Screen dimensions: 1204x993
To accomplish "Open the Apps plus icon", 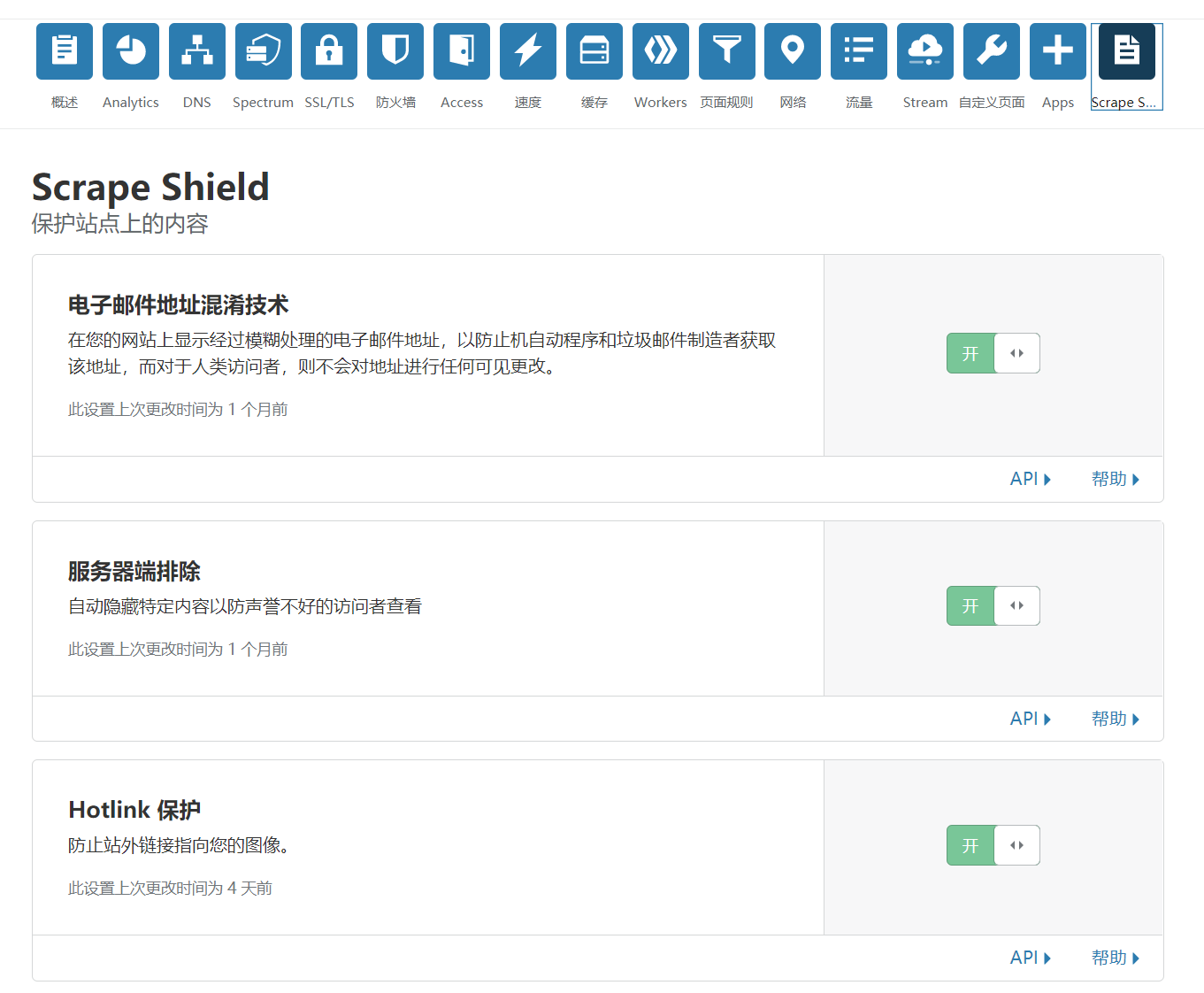I will tap(1058, 51).
